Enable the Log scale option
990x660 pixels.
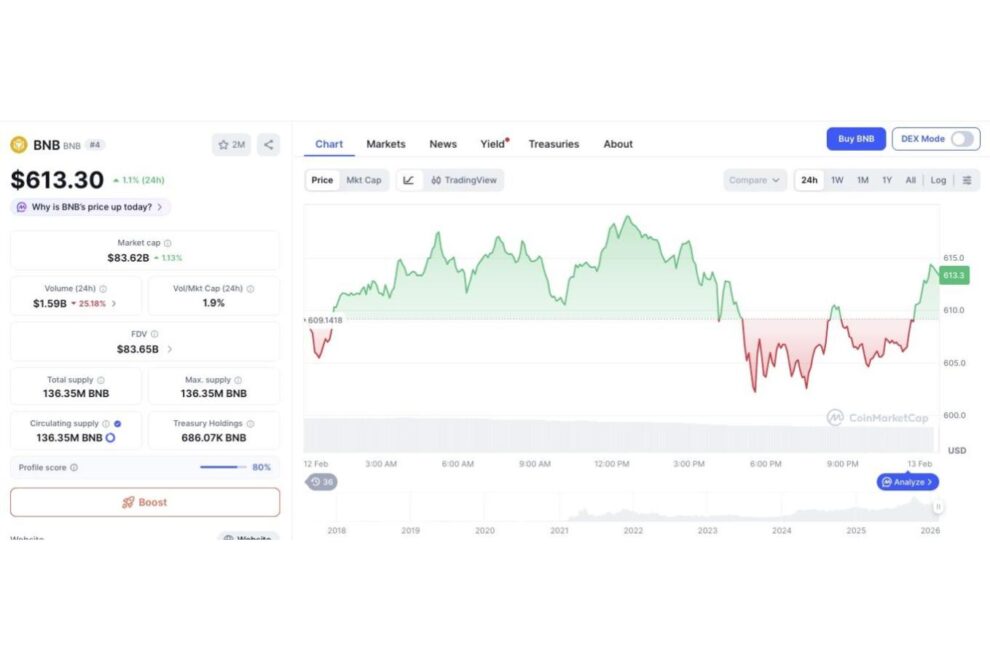[938, 180]
